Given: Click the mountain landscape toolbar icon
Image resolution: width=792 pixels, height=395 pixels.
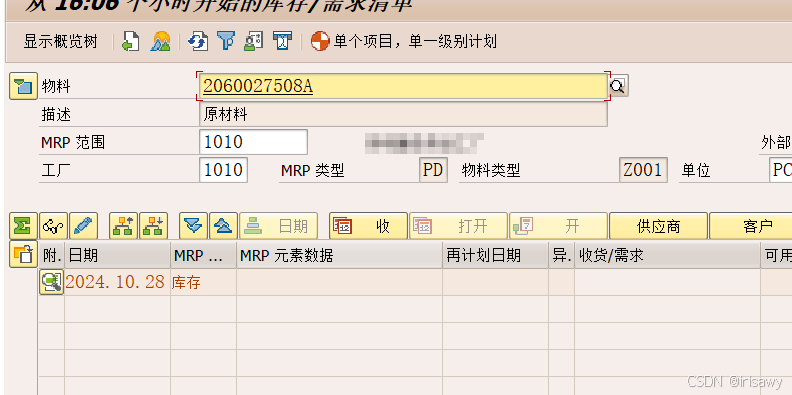Looking at the screenshot, I should 161,41.
